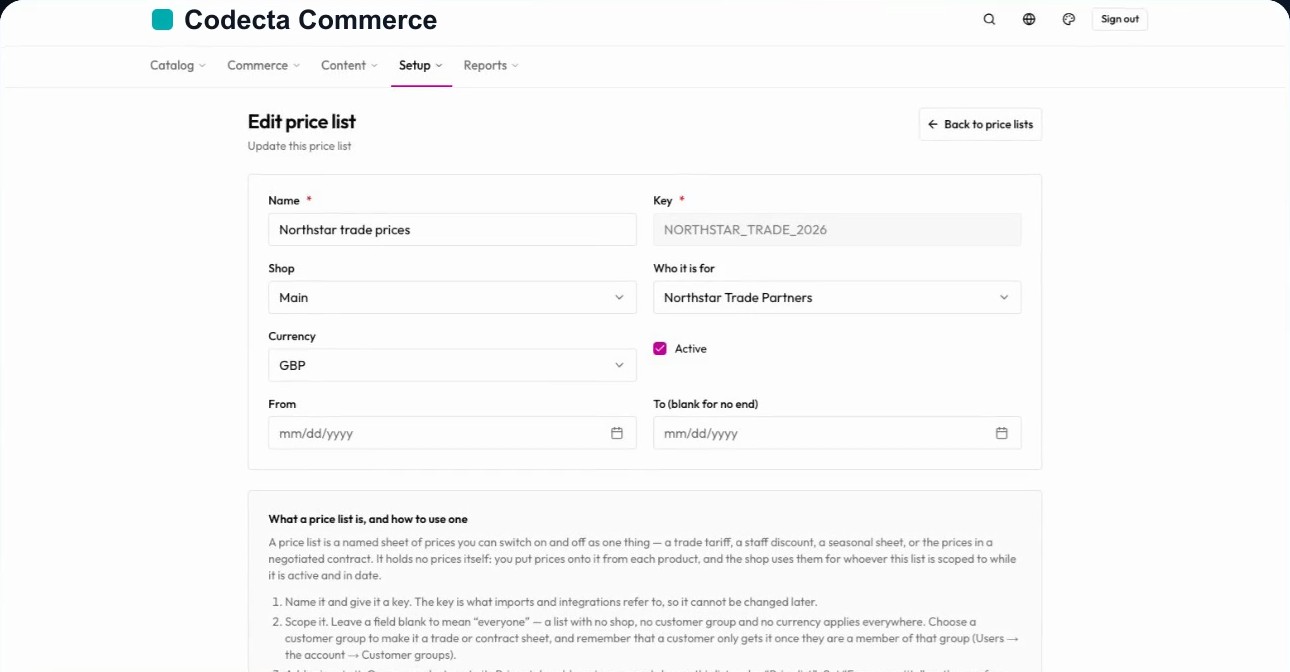Open the Commerce menu
Screen dimensions: 1290x672
264,65
